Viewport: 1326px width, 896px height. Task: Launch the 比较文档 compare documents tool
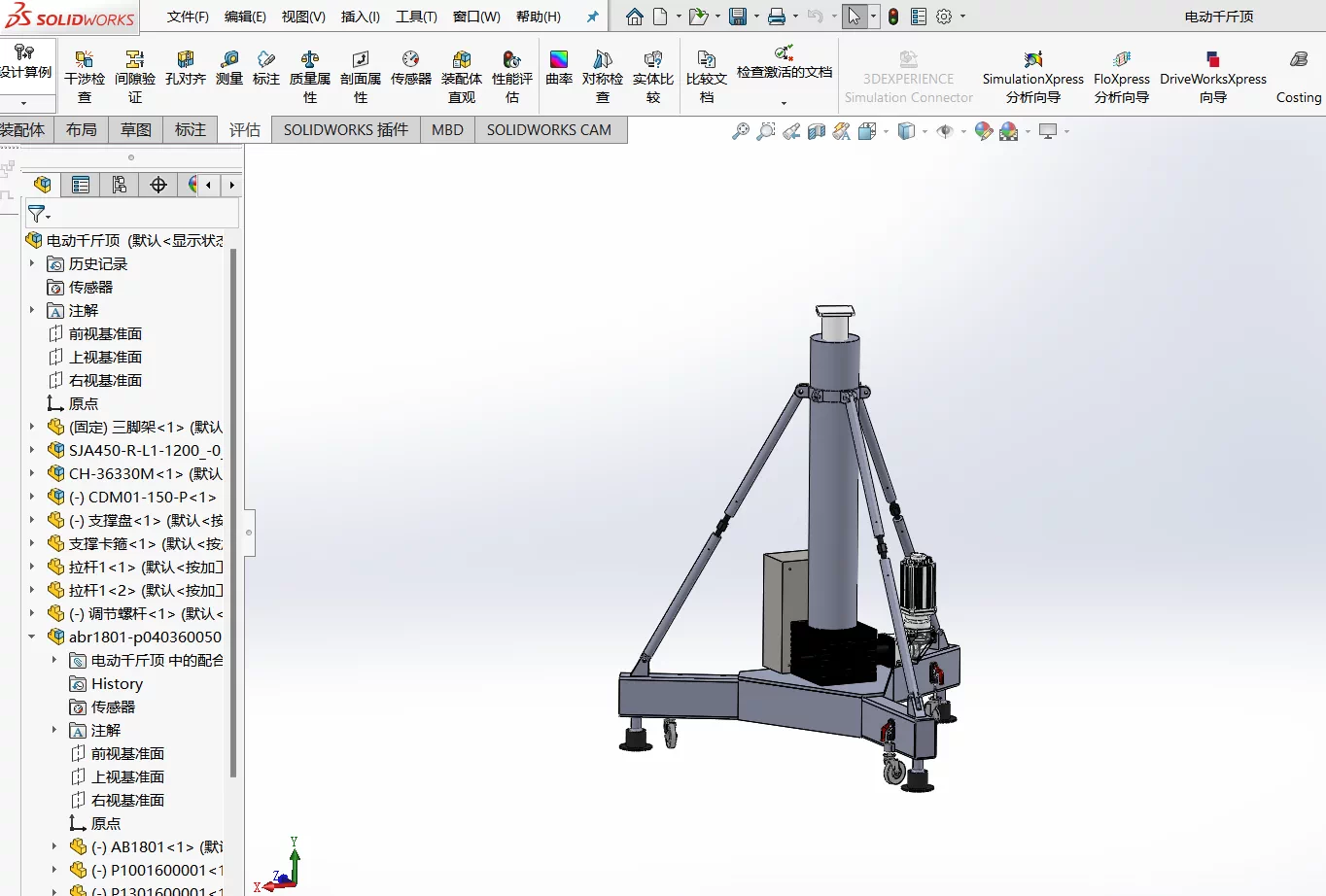point(707,77)
